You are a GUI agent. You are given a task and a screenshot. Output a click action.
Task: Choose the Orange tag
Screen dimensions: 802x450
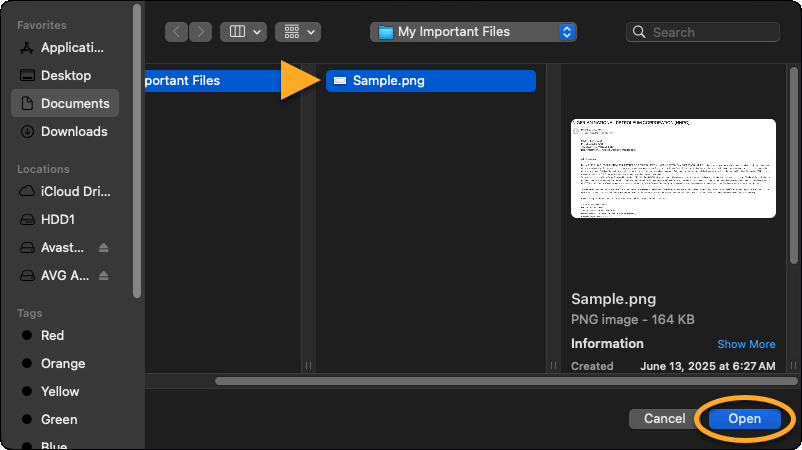[62, 363]
